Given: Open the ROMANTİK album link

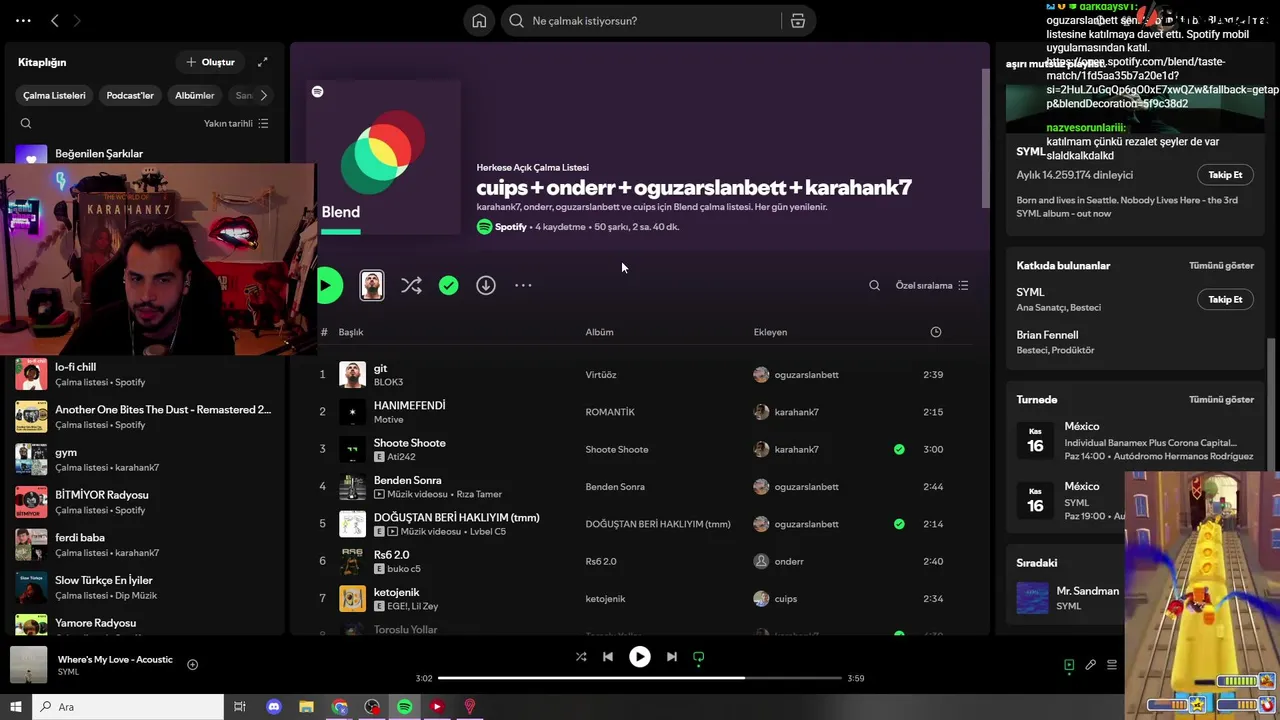Looking at the screenshot, I should [x=610, y=412].
